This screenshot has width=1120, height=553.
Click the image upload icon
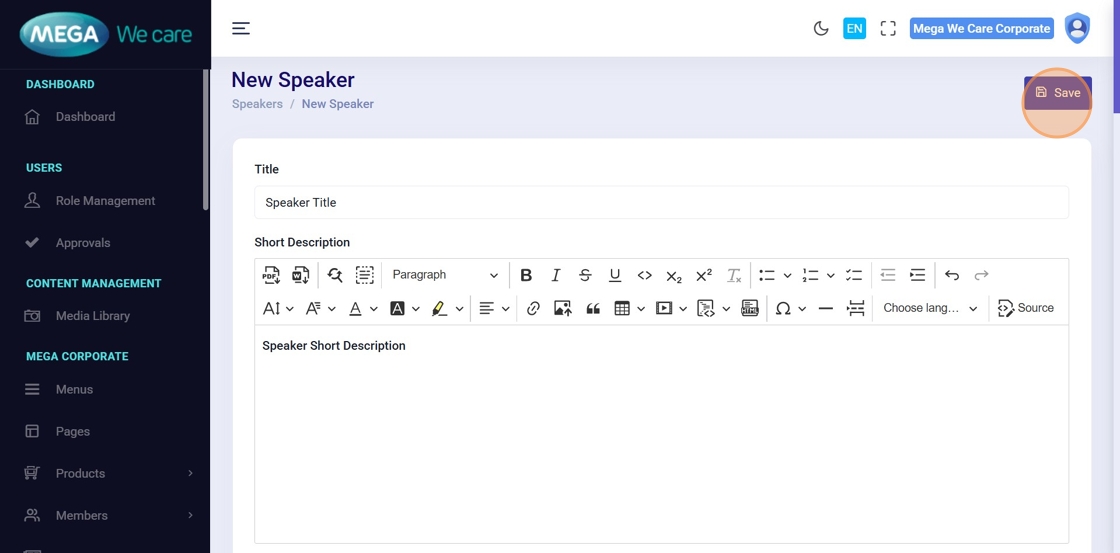(562, 308)
